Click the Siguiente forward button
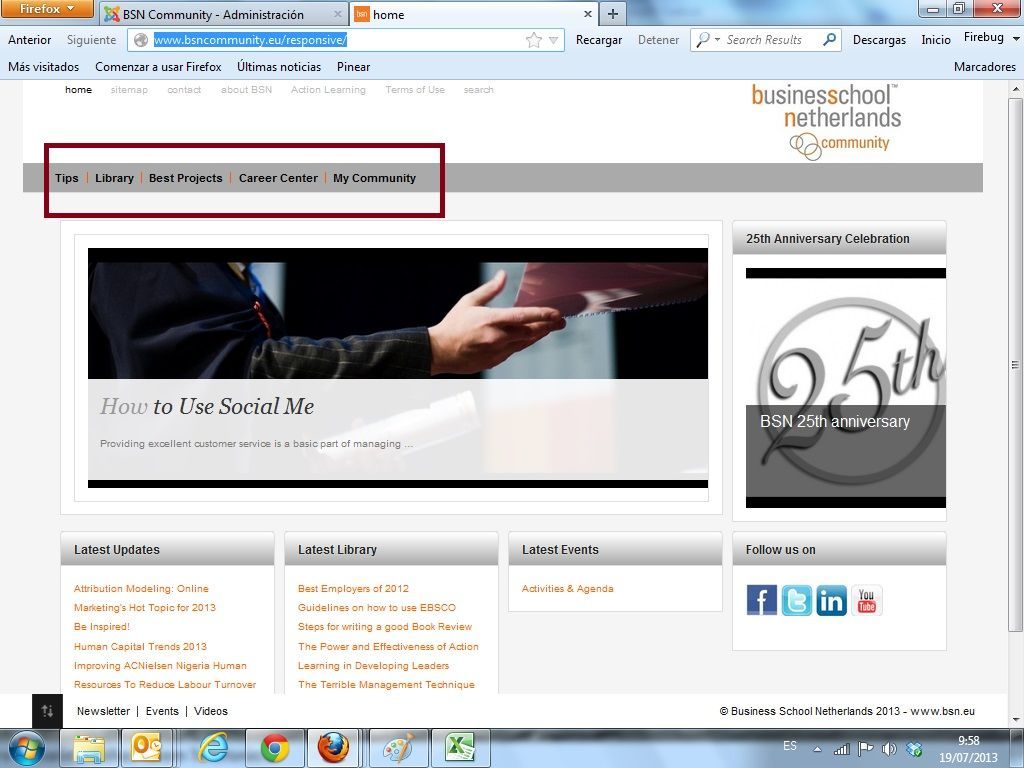1024x768 pixels. [x=91, y=40]
